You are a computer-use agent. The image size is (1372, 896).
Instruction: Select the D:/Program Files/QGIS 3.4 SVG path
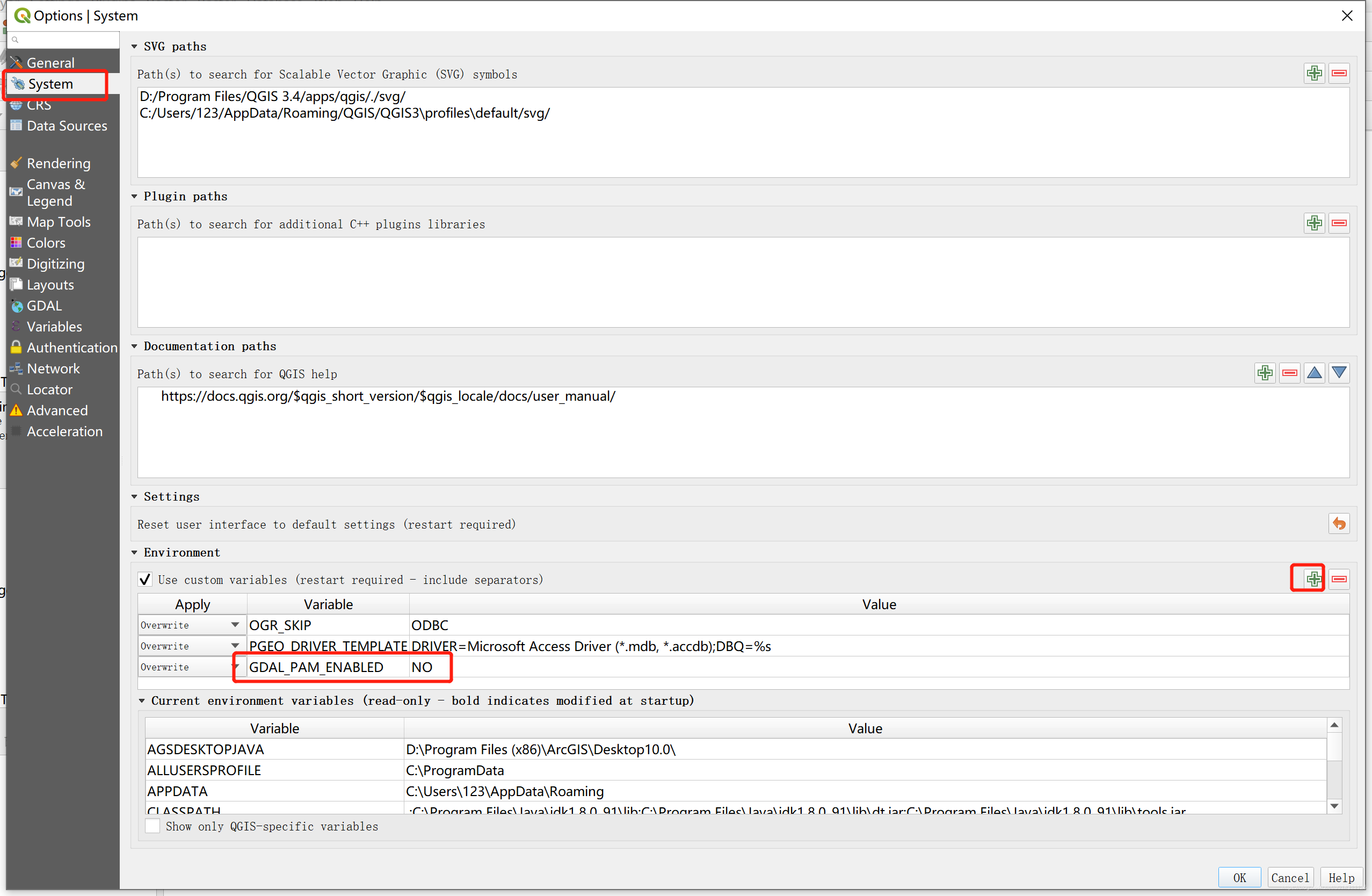tap(273, 96)
